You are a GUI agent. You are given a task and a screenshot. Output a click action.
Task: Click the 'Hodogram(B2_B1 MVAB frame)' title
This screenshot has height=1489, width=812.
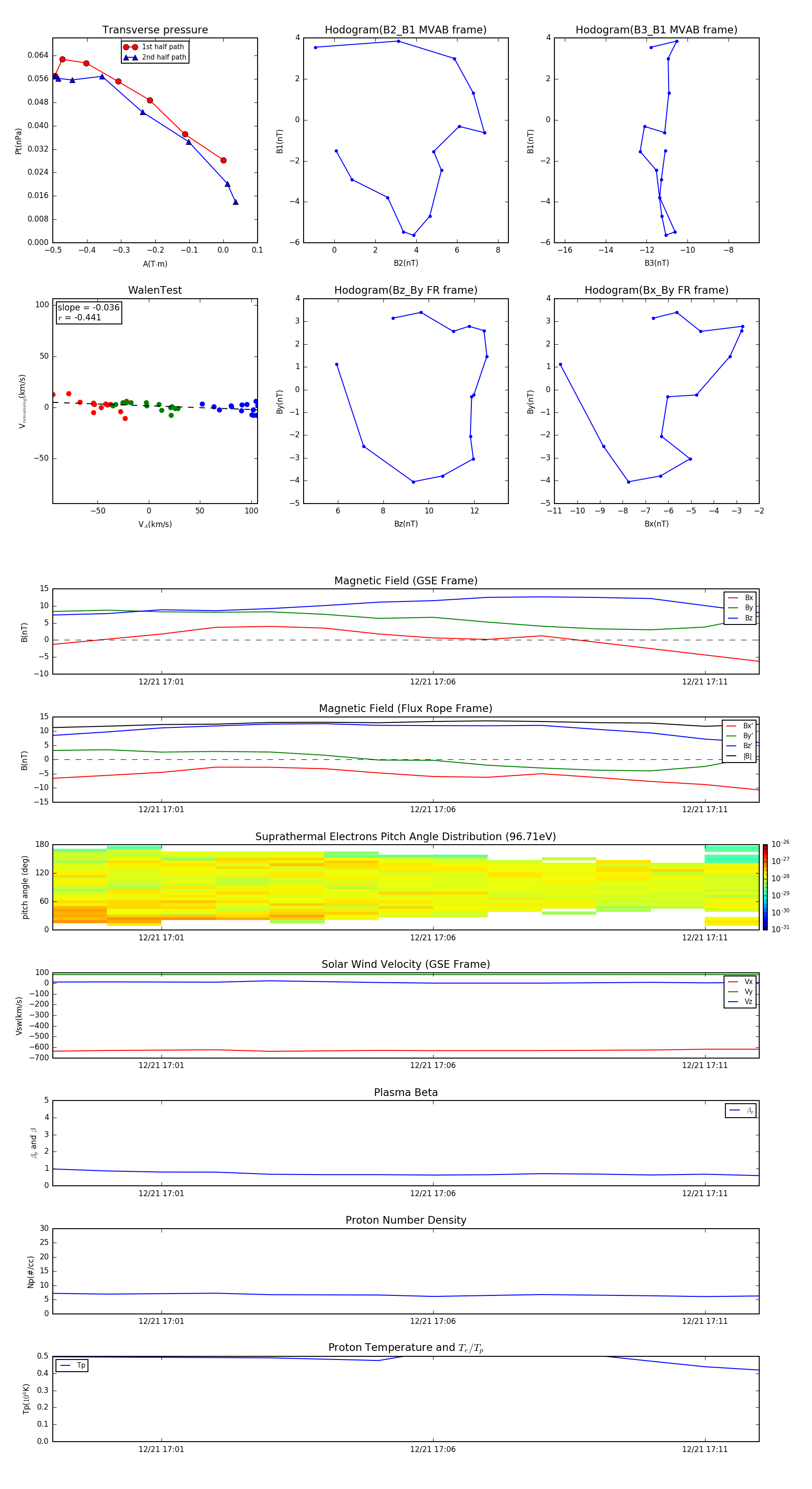tap(406, 29)
